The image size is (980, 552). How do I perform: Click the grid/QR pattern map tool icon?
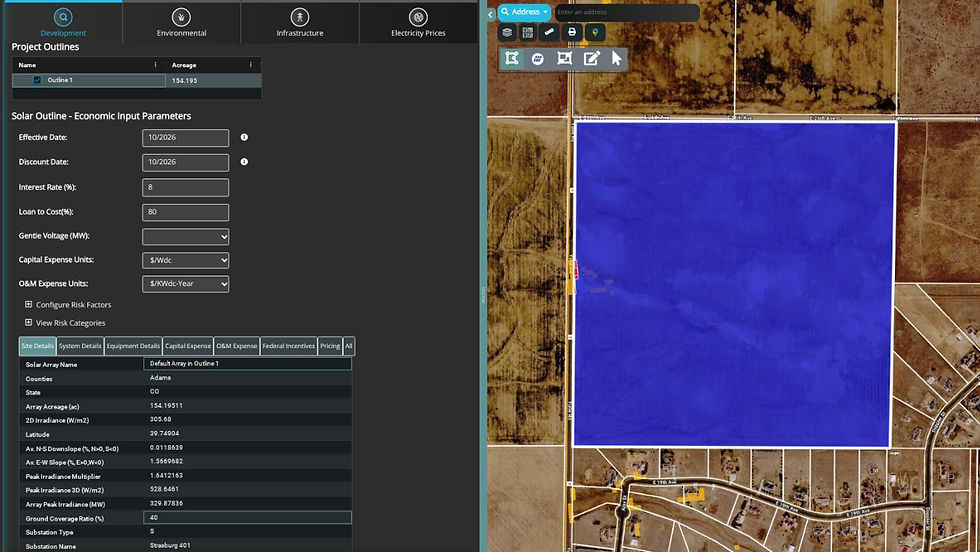click(528, 32)
